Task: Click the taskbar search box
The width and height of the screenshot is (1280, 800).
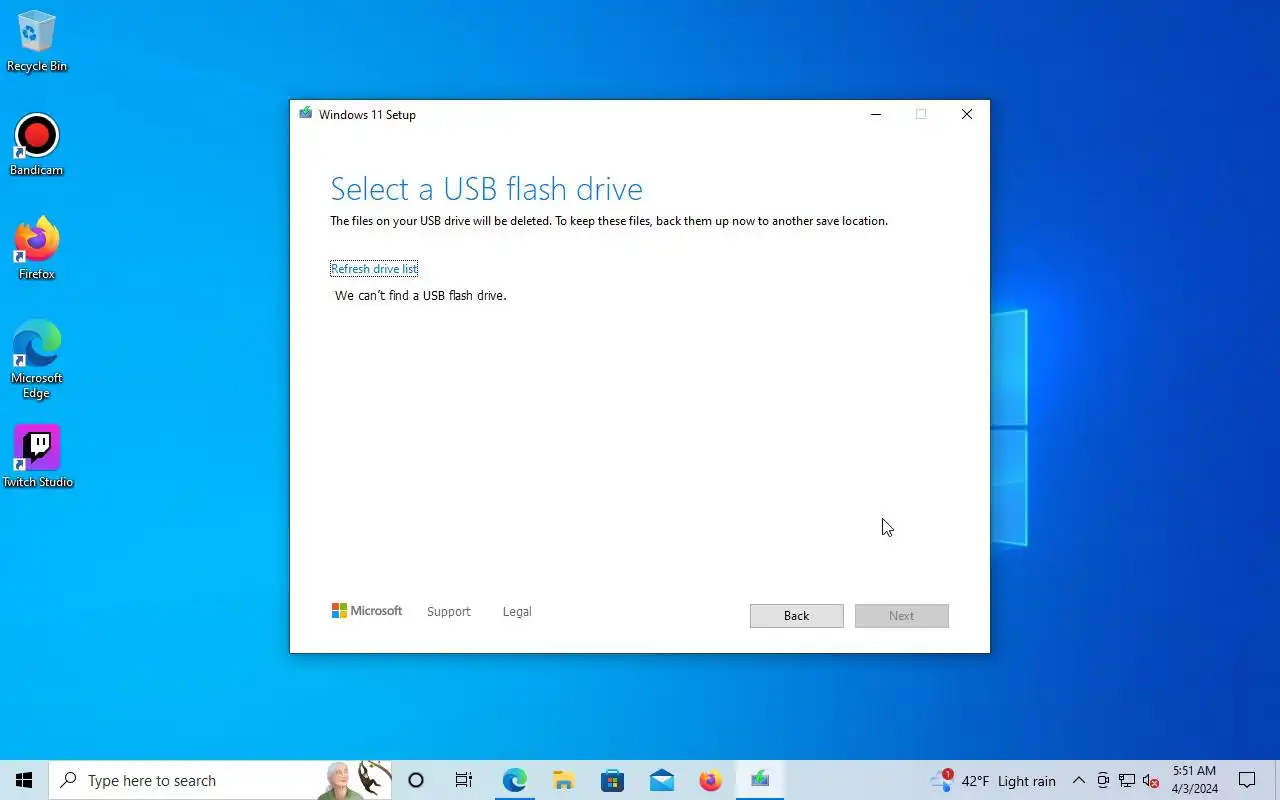Action: point(220,780)
